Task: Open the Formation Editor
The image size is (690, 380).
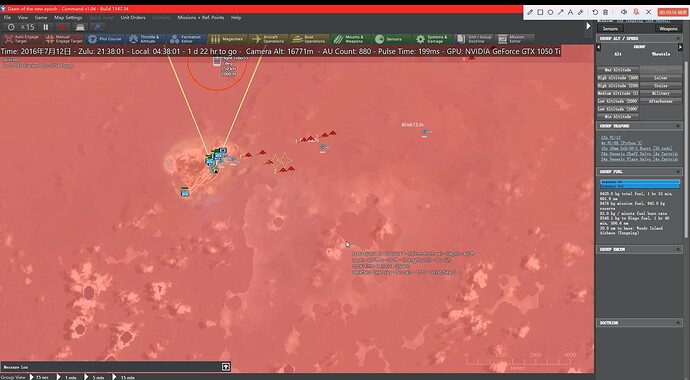Action: 186,39
